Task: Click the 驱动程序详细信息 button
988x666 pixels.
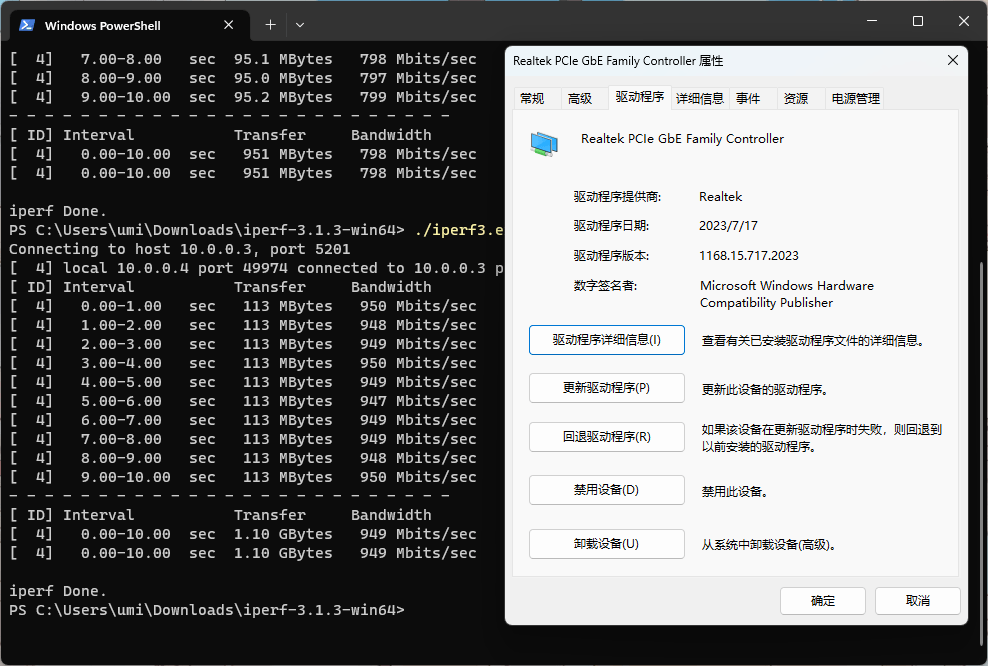Action: point(607,340)
